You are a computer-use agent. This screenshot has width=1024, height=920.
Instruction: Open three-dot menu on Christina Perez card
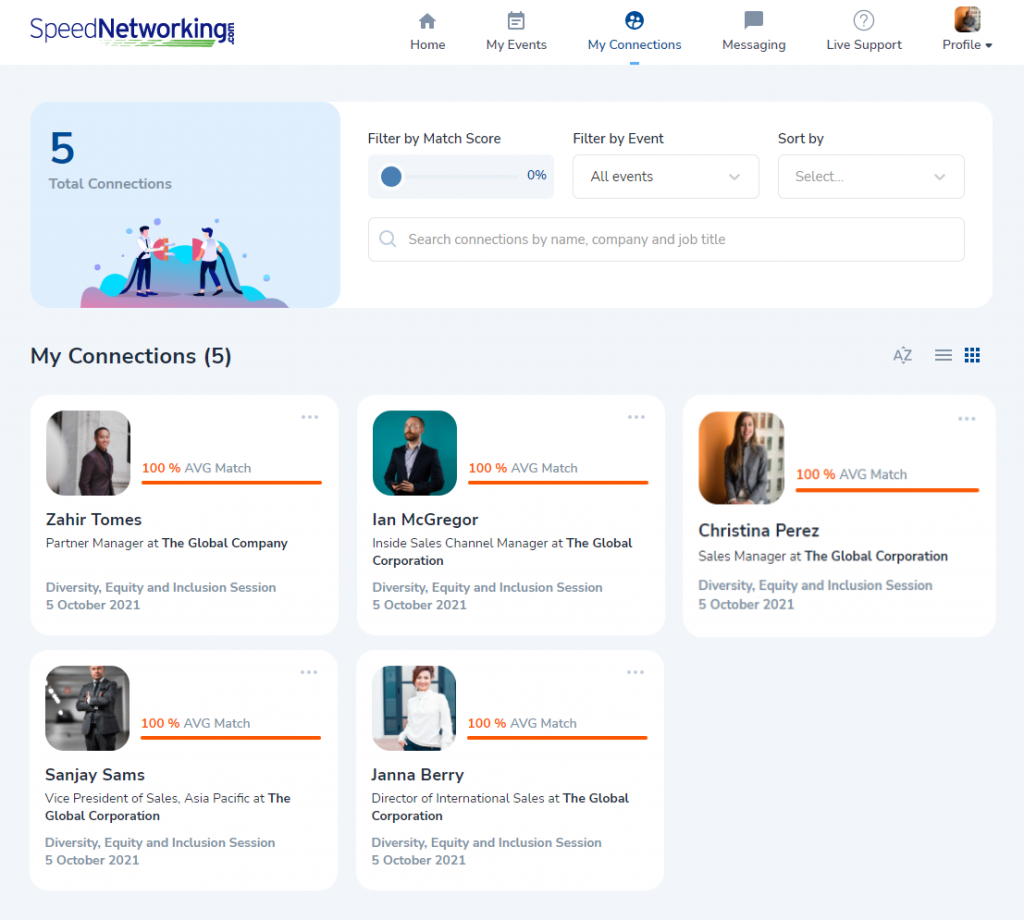(966, 419)
